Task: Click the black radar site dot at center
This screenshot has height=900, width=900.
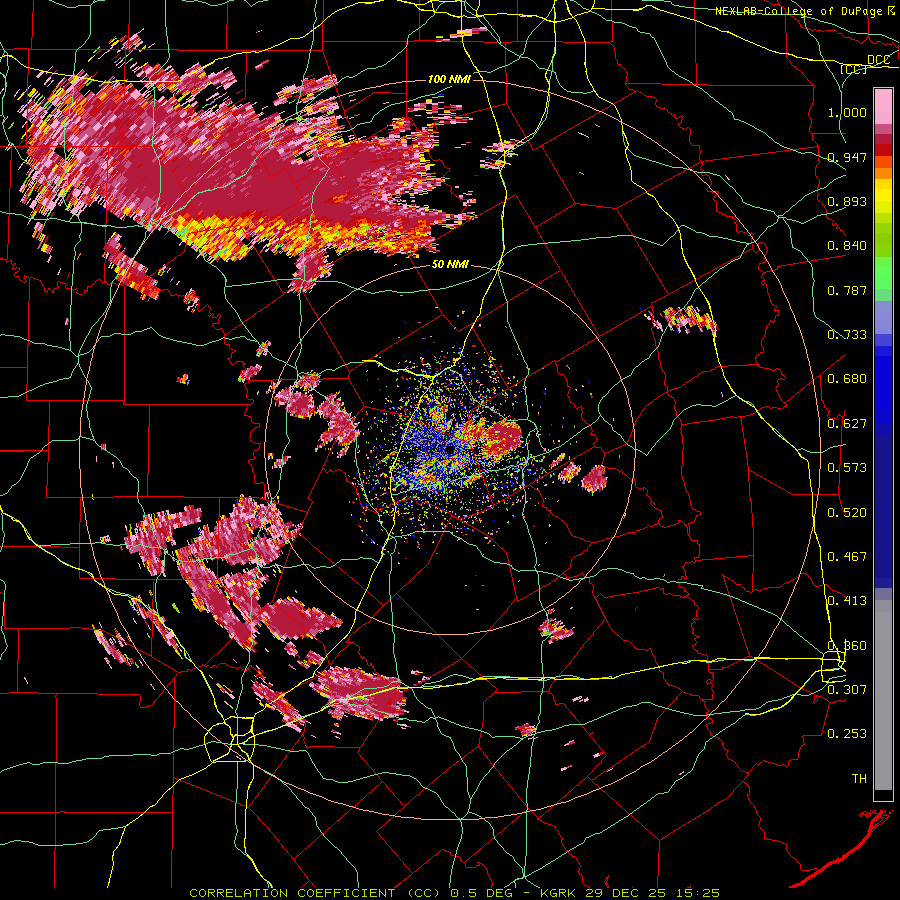Action: (450, 449)
